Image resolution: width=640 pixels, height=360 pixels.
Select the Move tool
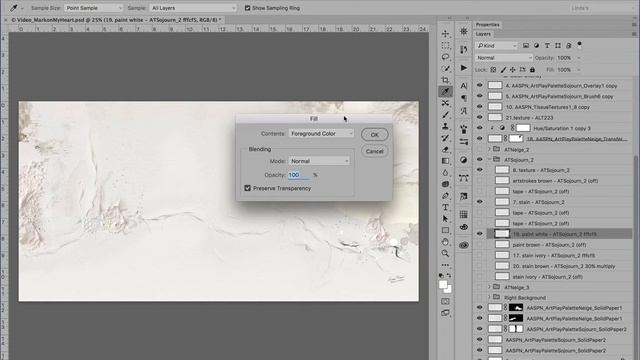coord(445,34)
